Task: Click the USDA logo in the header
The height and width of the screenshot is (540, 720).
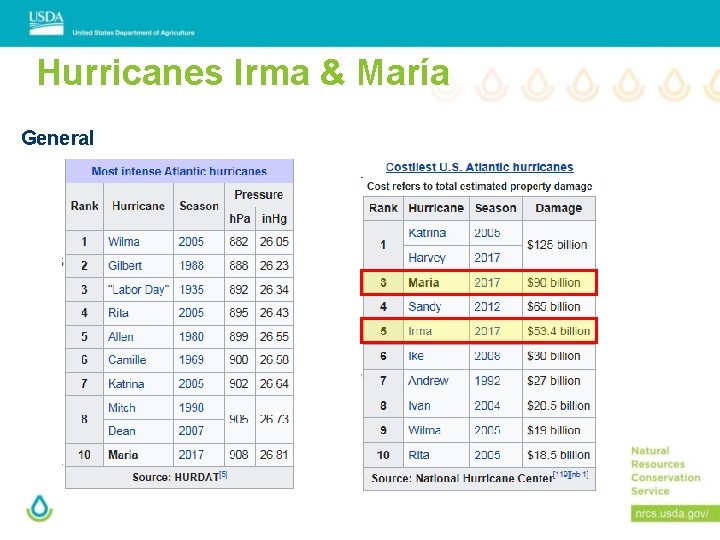Action: coord(46,23)
